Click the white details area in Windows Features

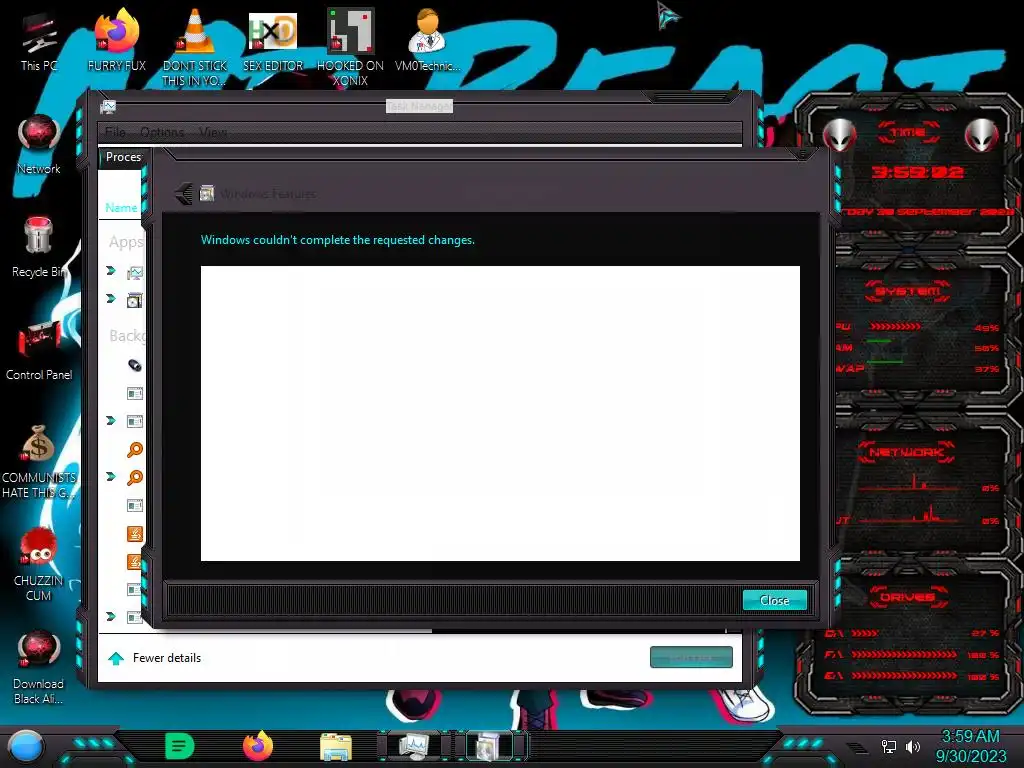(500, 413)
